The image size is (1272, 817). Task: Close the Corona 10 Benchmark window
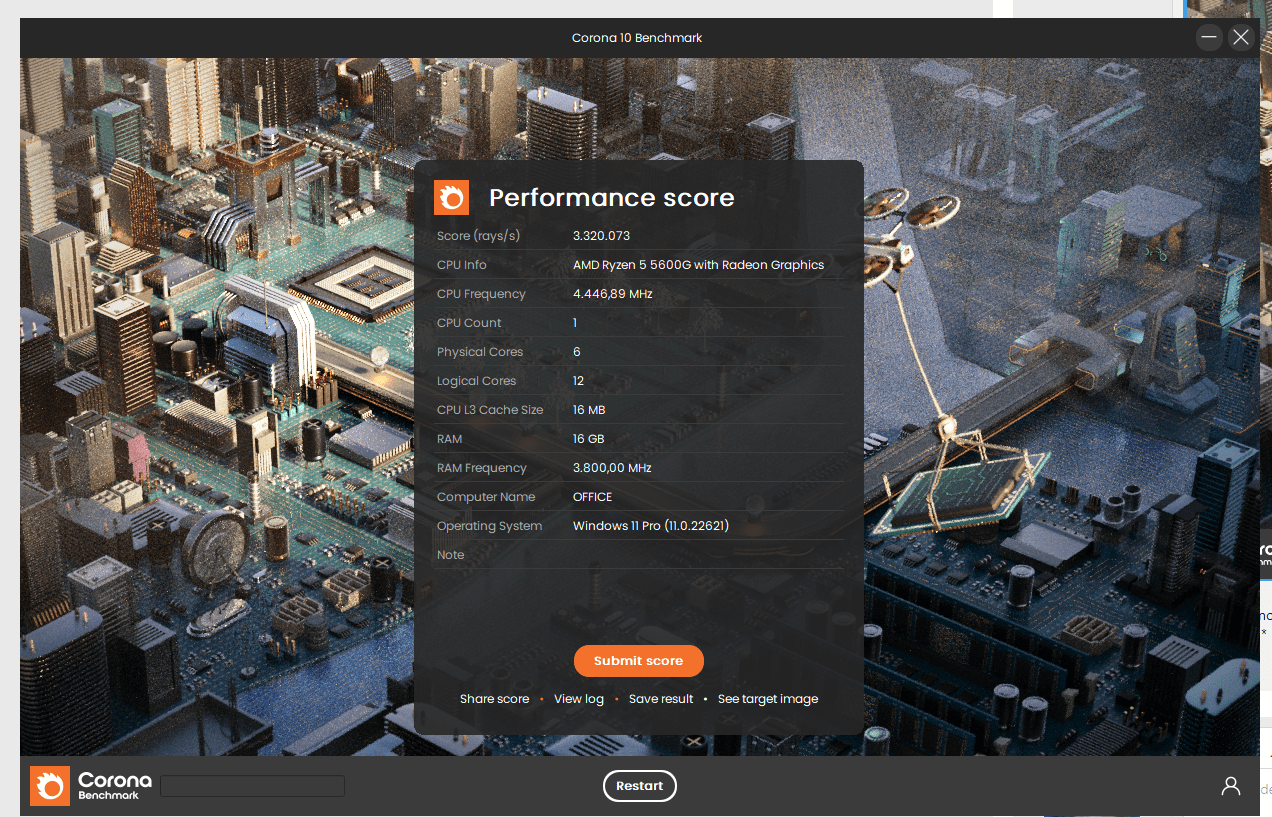pos(1241,38)
